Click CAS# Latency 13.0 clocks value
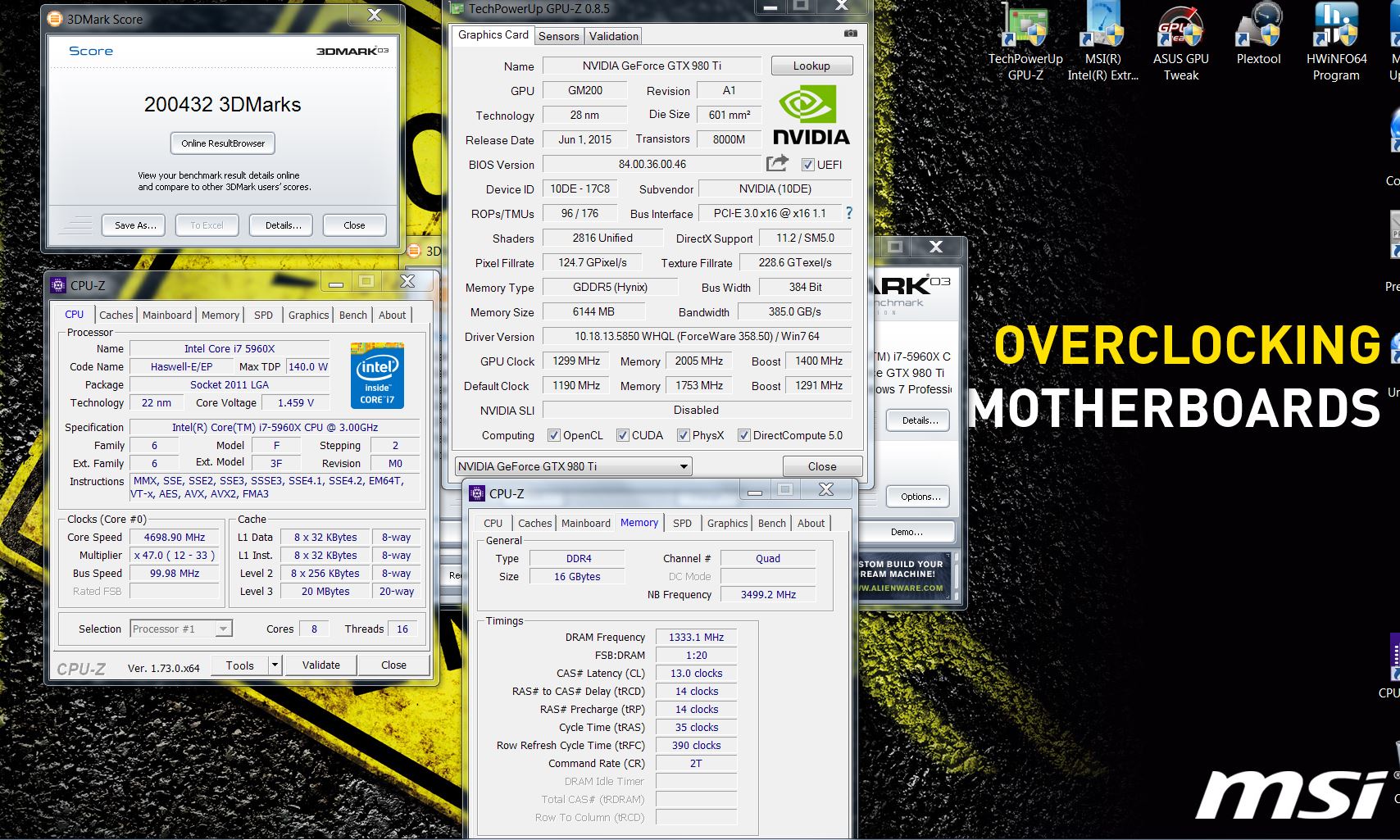The width and height of the screenshot is (1400, 840). coord(696,673)
